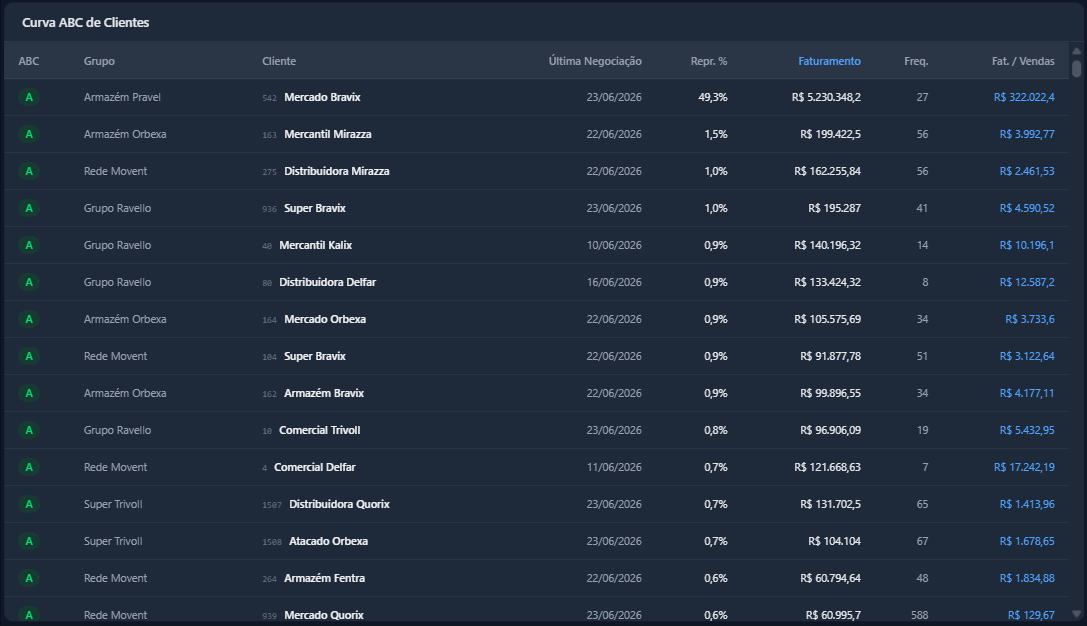This screenshot has height=626, width=1087.
Task: Sort by the Fat. / Vendas header
Action: pyautogui.click(x=1023, y=61)
